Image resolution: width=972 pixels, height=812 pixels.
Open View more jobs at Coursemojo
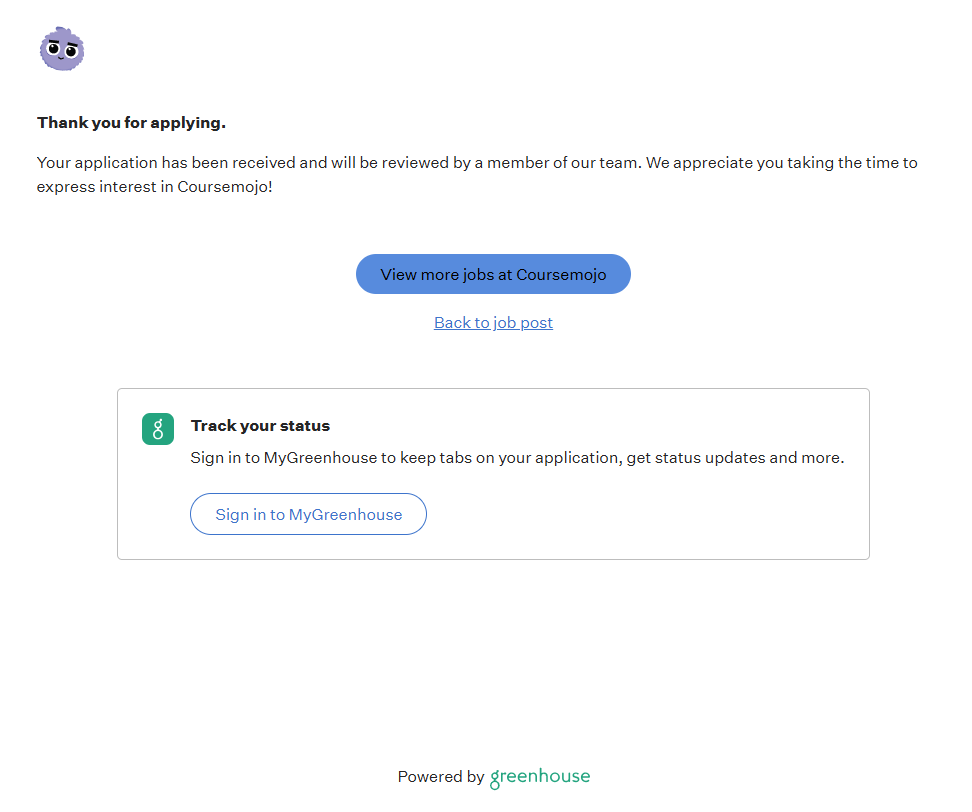click(x=493, y=274)
